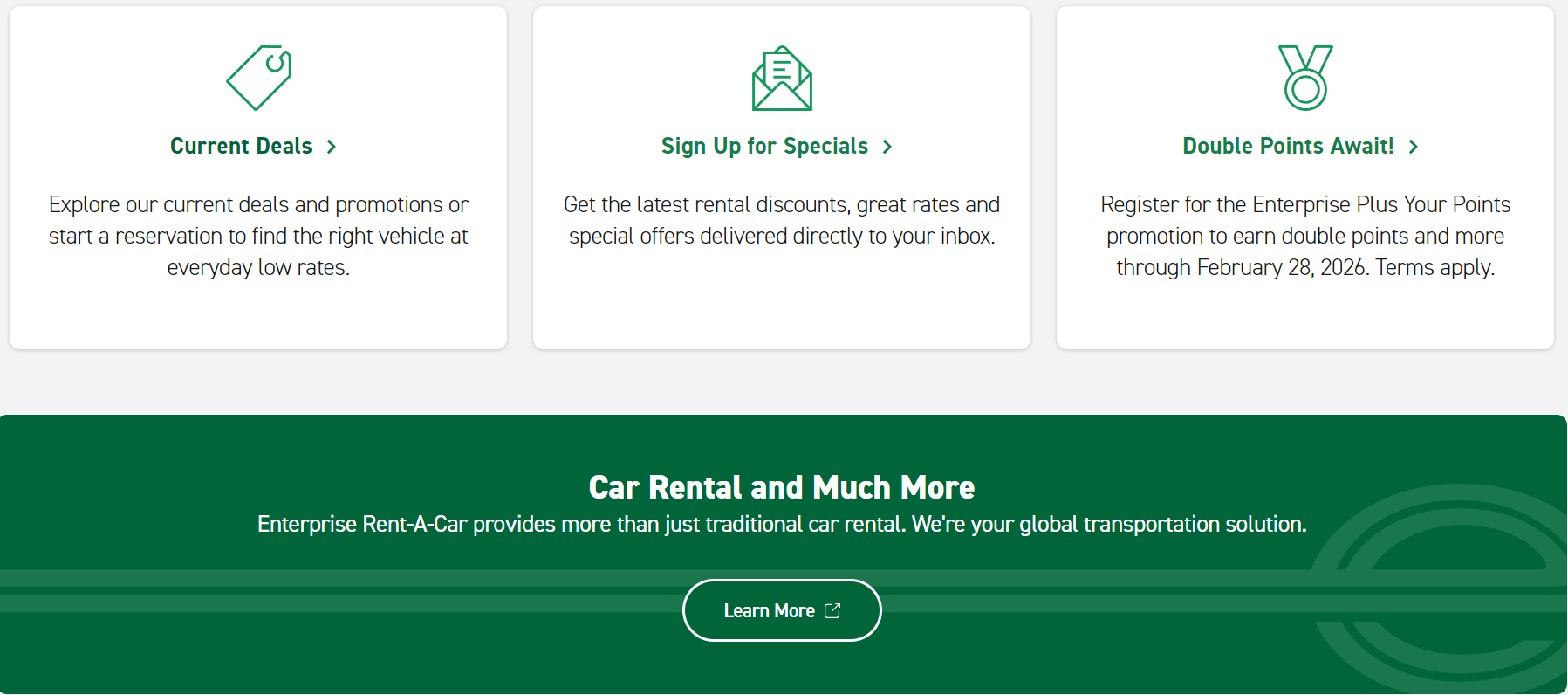Image resolution: width=1568 pixels, height=695 pixels.
Task: Open the Sign Up for Specials link
Action: coord(764,146)
